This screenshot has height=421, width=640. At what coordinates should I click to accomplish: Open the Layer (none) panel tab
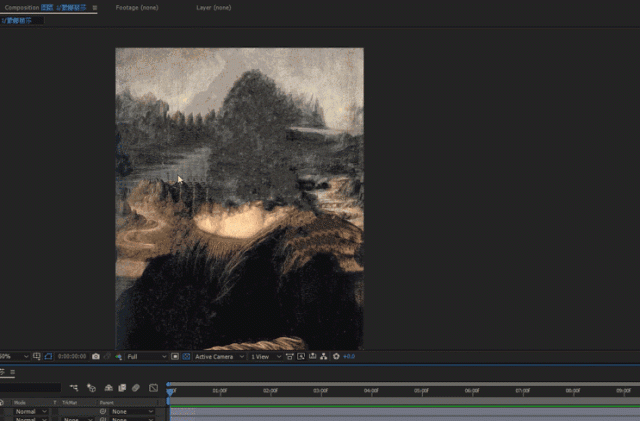[x=213, y=7]
